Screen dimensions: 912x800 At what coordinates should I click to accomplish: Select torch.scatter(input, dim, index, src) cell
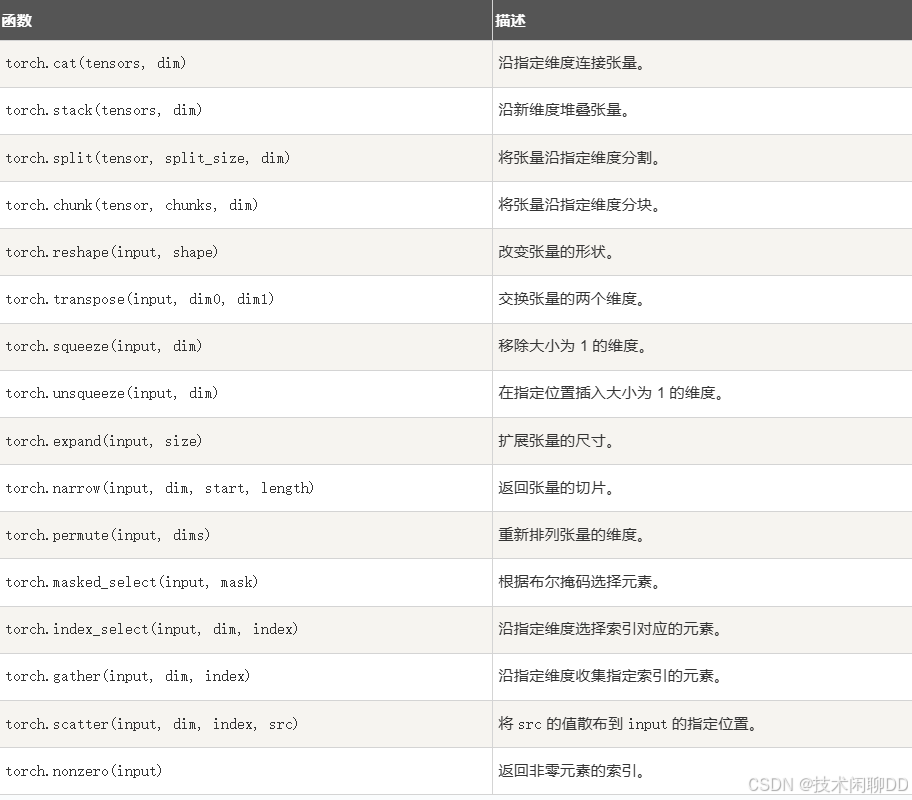(x=245, y=724)
